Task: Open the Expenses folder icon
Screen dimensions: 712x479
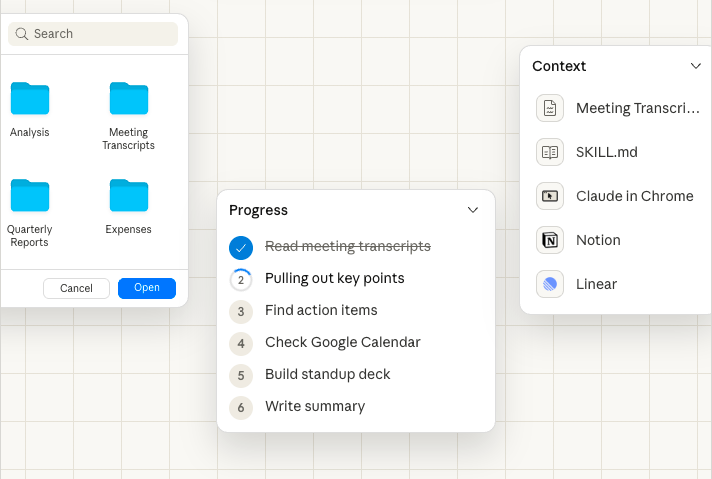Action: coord(129,195)
